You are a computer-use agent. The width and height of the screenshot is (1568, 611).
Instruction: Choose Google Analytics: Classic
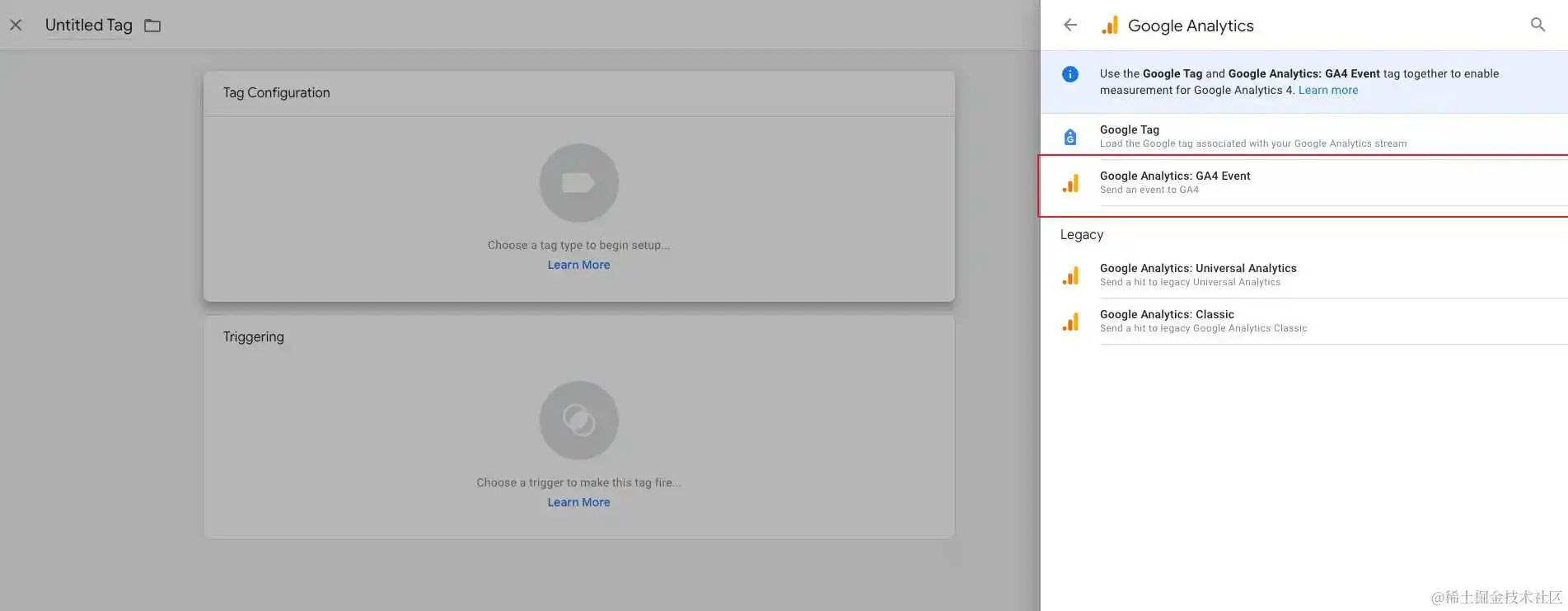[x=1304, y=322]
